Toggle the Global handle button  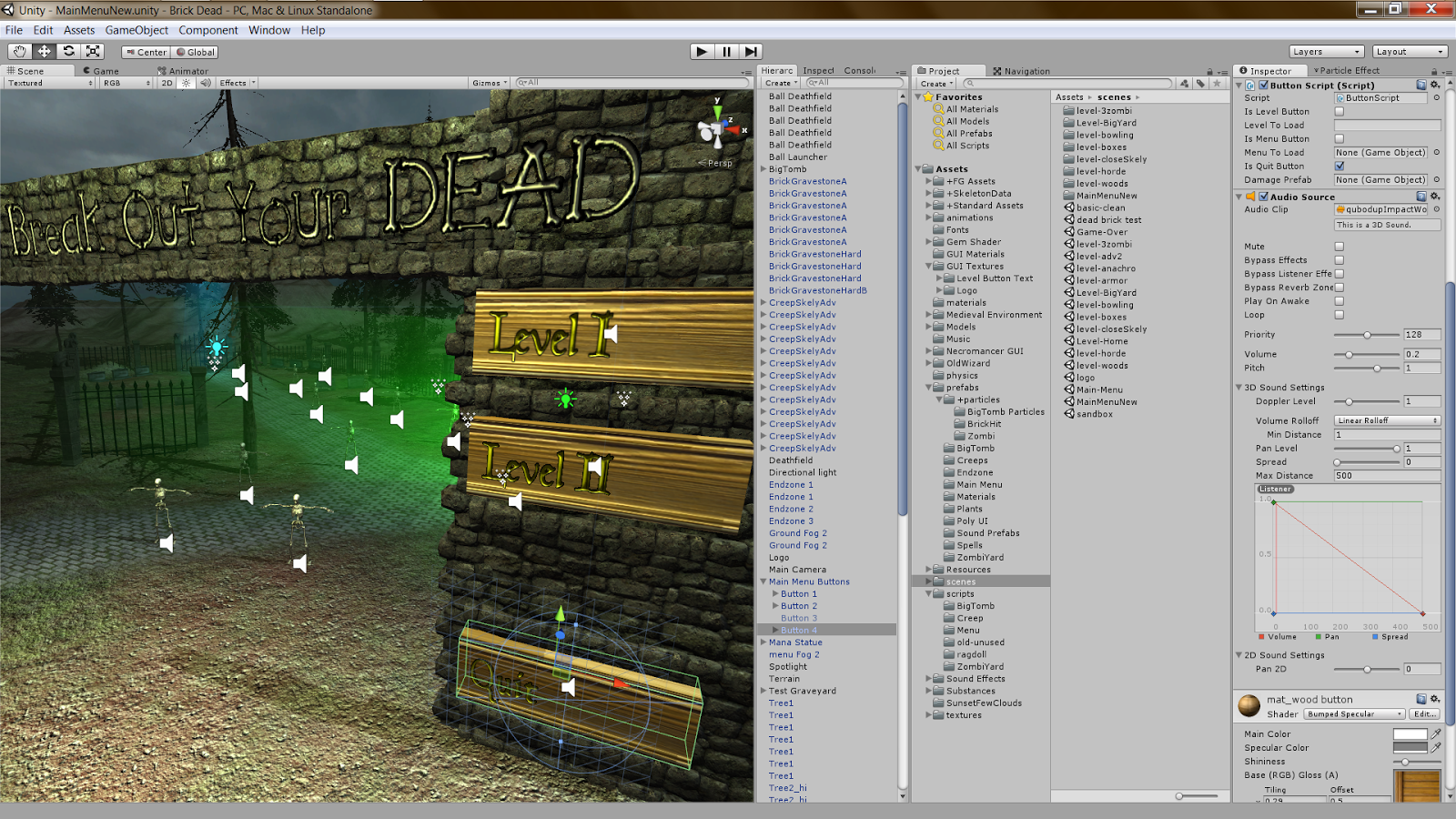[196, 52]
